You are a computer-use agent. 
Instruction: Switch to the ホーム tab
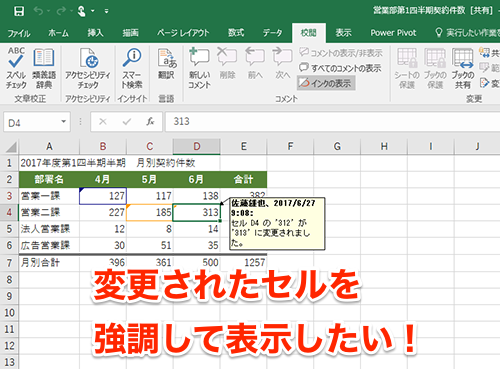pos(58,33)
